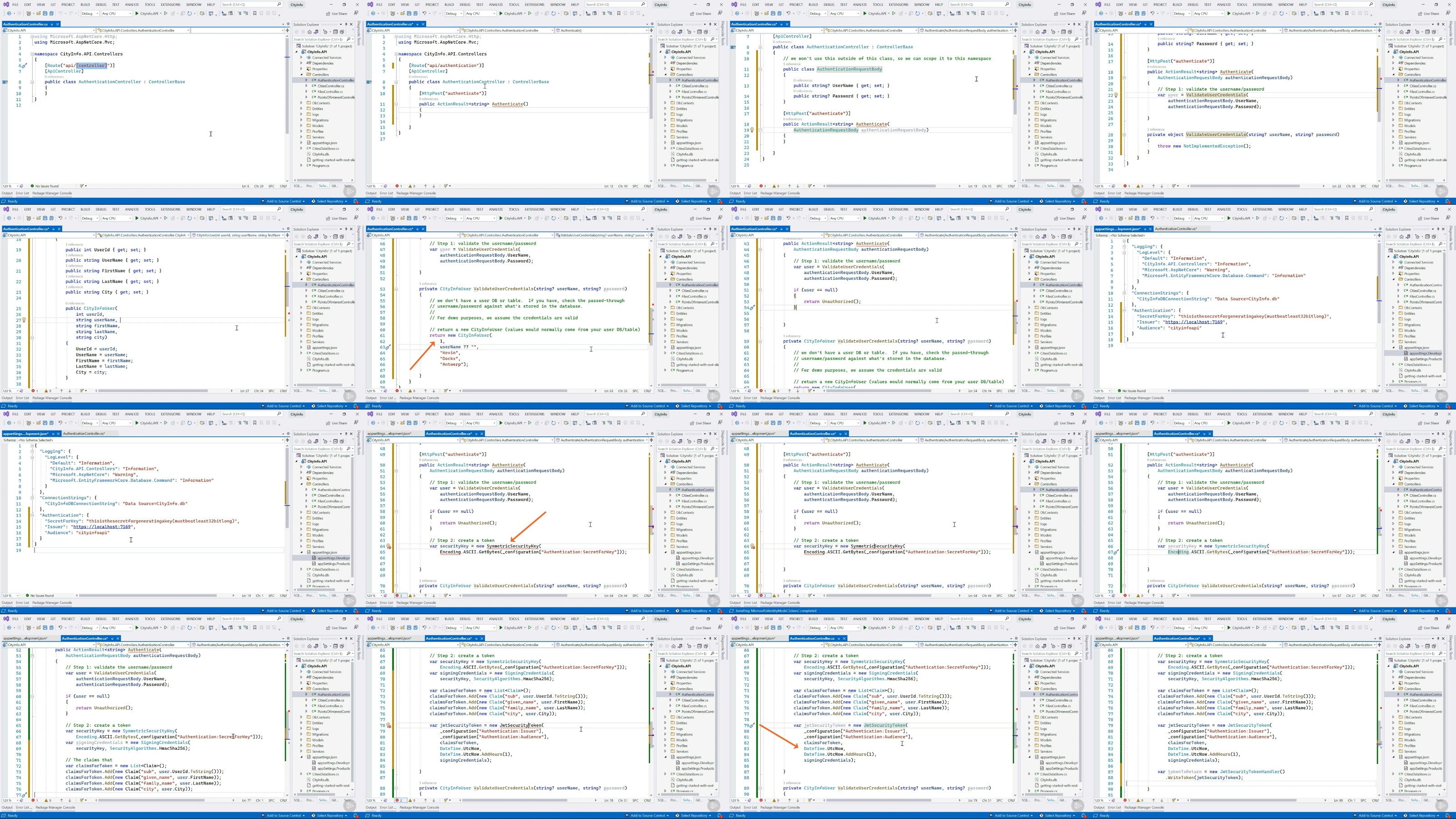Open BUILD menu in window showing Ln: 89

(x=1177, y=619)
